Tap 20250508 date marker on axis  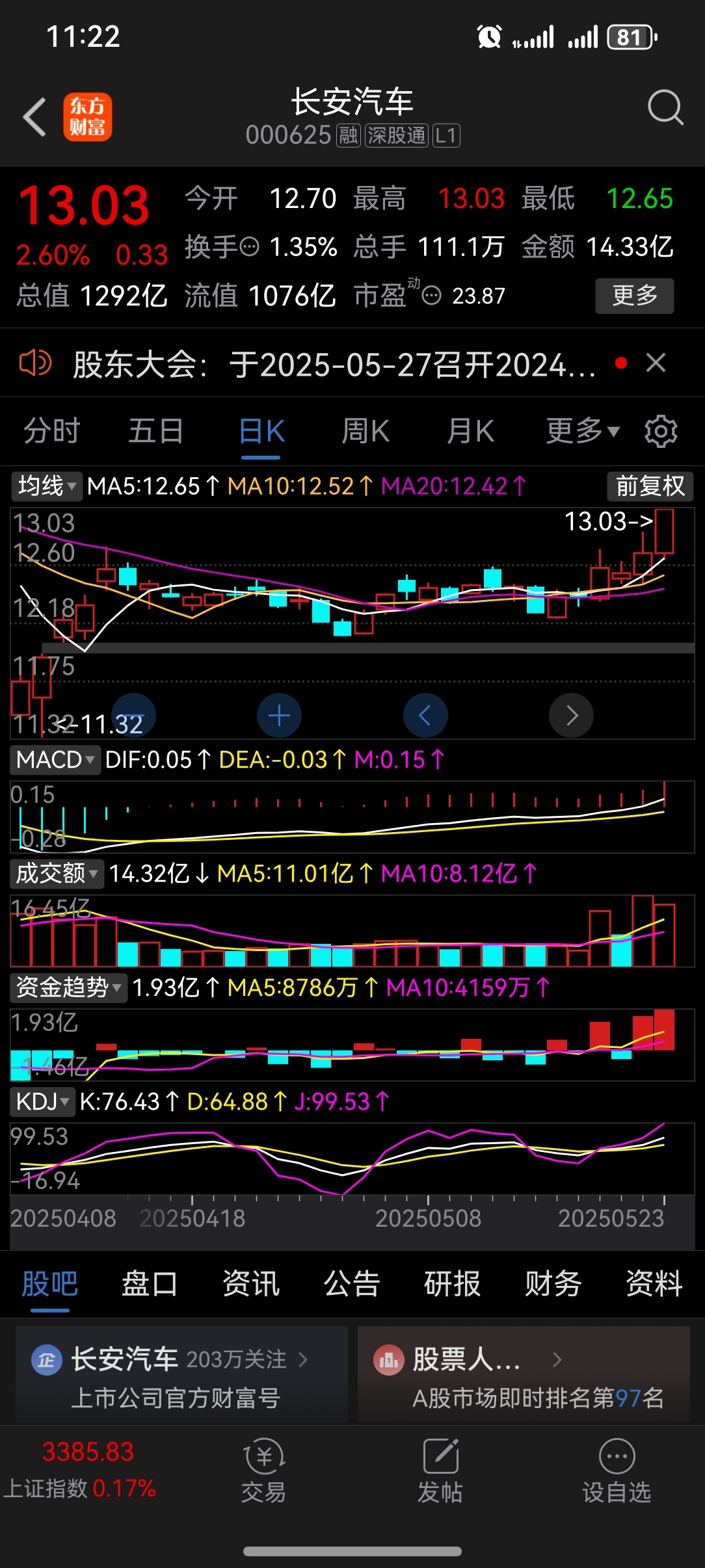(x=428, y=1218)
